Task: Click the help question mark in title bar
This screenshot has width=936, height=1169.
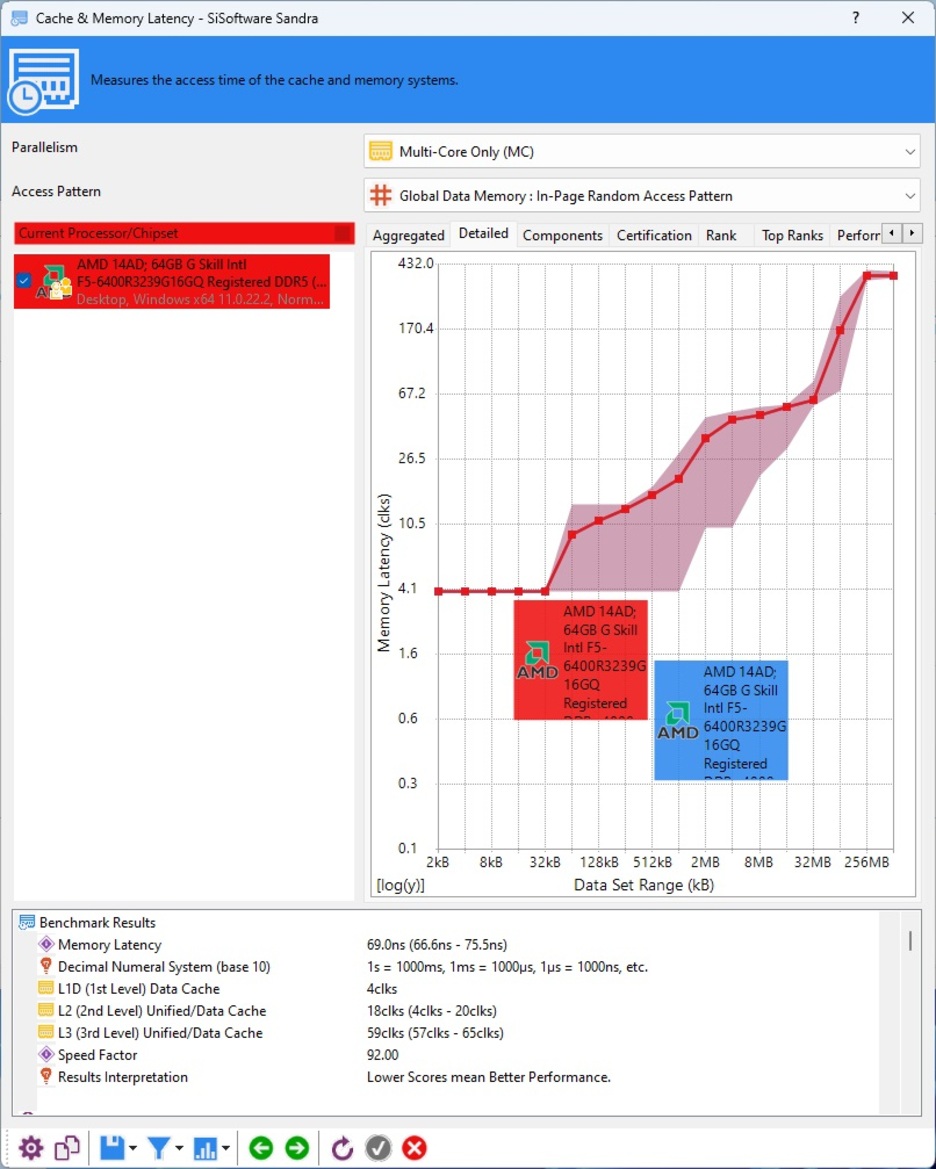Action: pos(855,18)
